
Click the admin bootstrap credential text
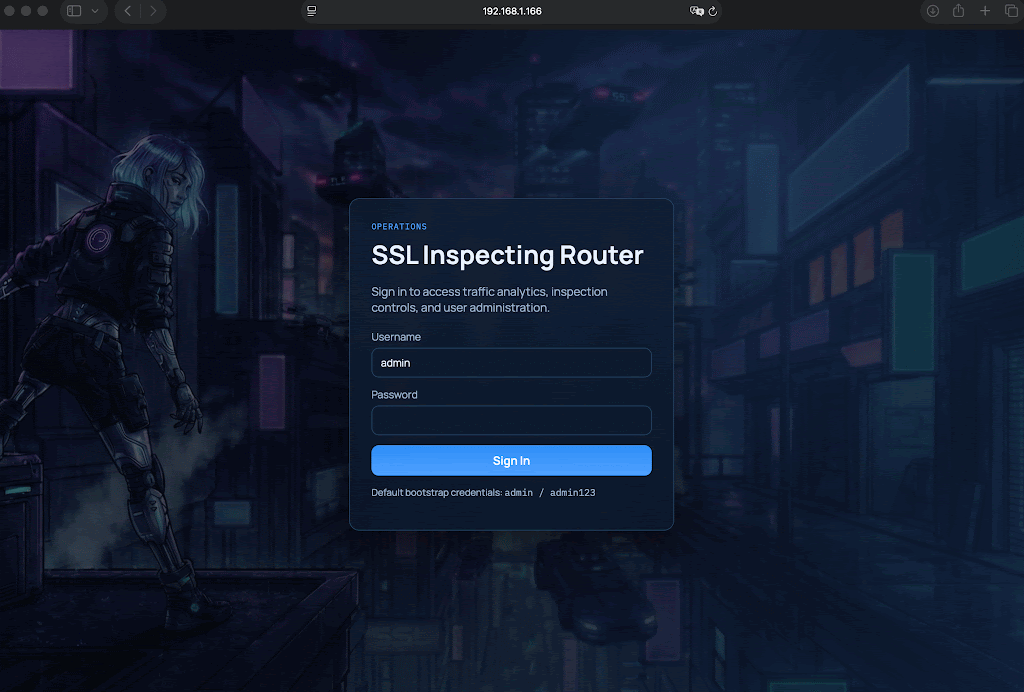pyautogui.click(x=518, y=492)
